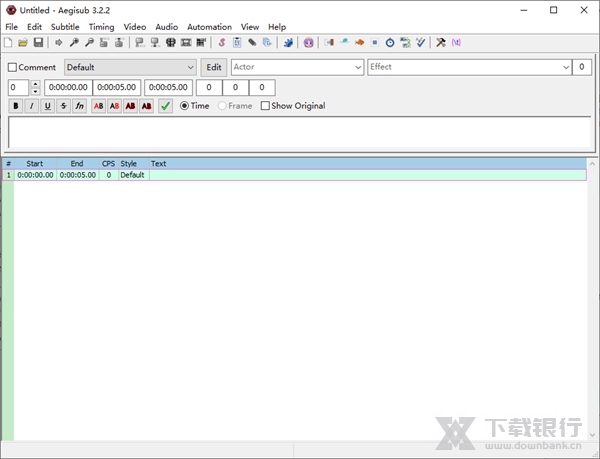Screen dimensions: 600x459
Task: Expand the Effect dropdown list
Action: 564,67
